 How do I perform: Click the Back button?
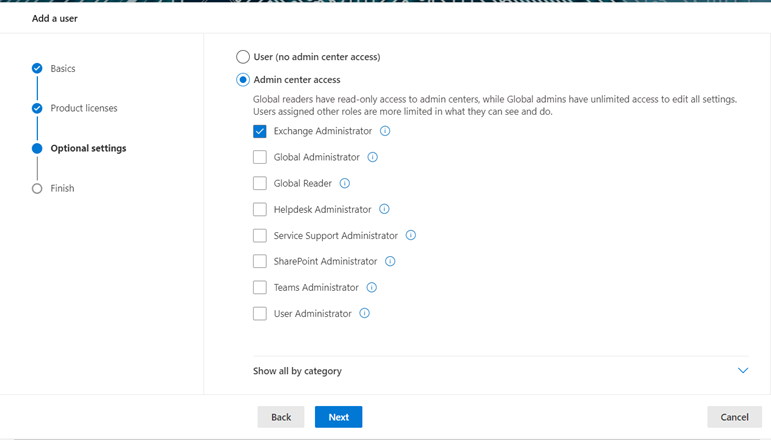281,417
